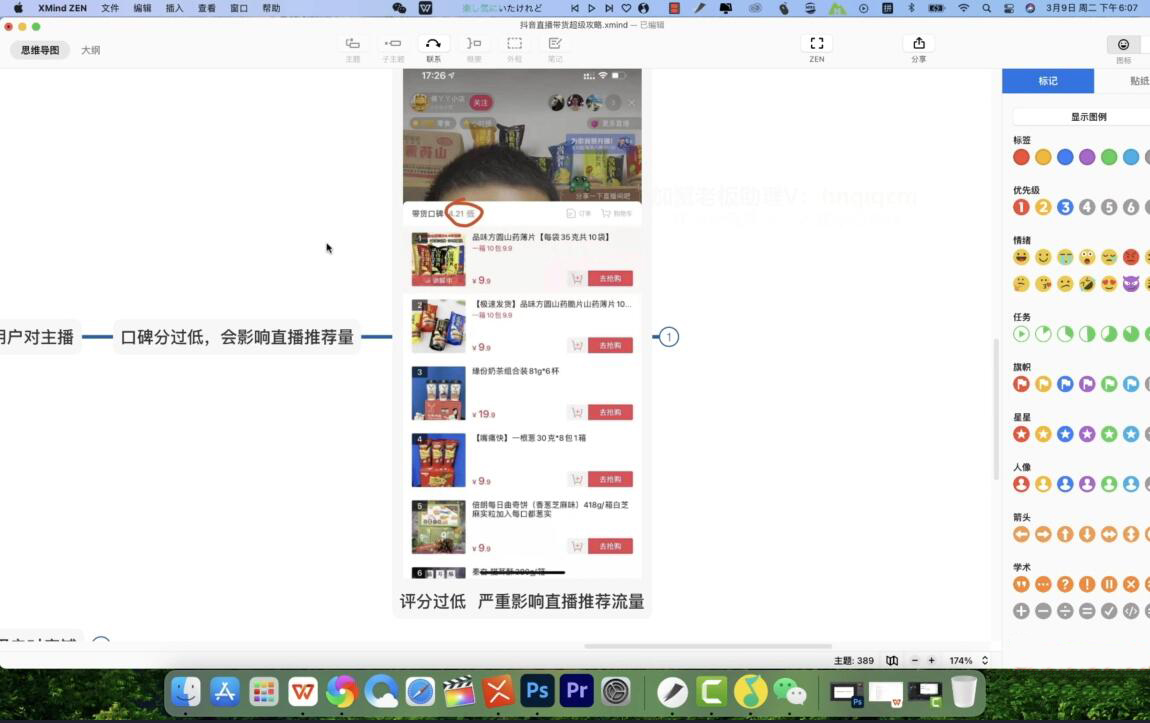Select the red flag marker
1150x723 pixels.
(1021, 384)
